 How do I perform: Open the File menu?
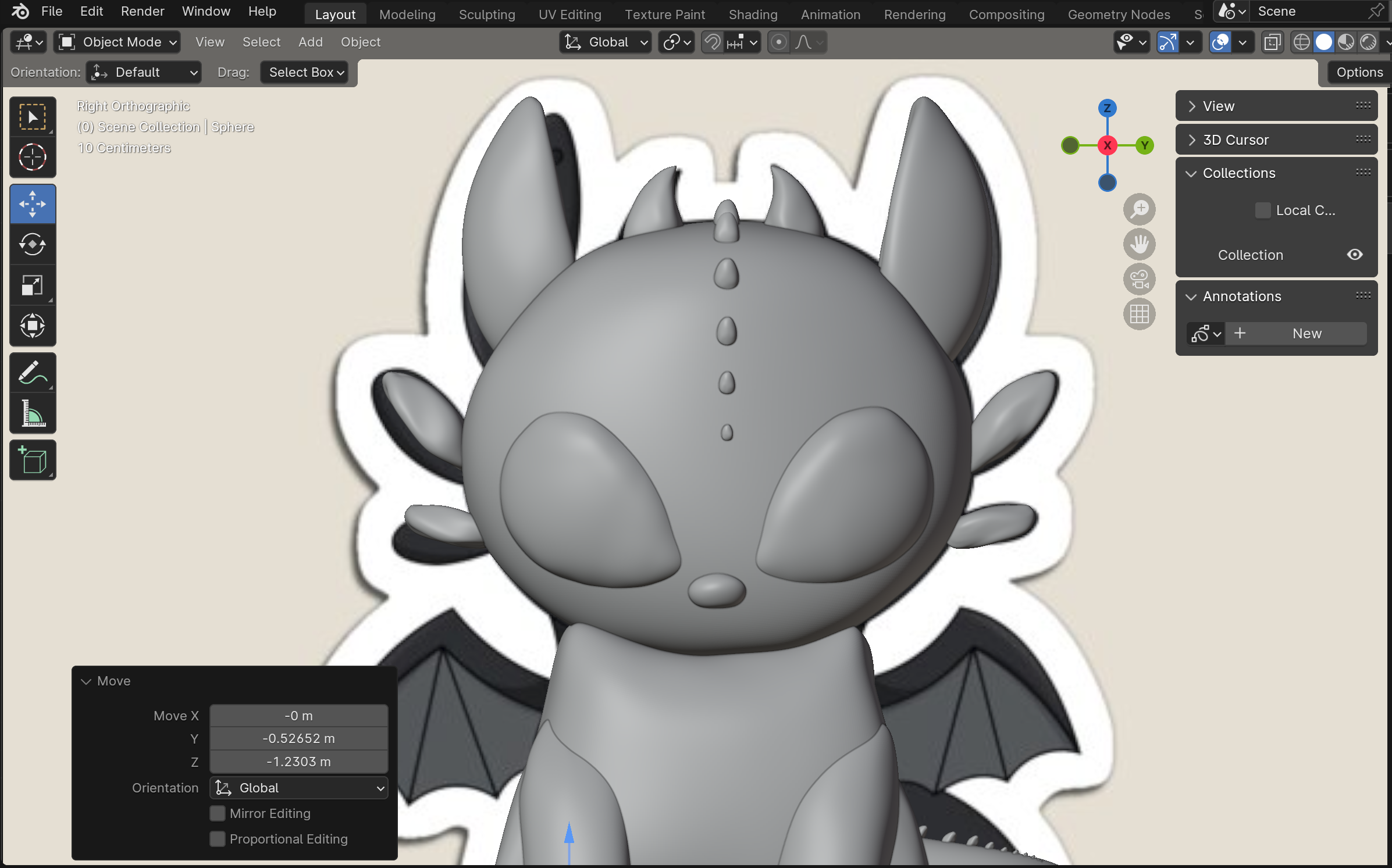(52, 11)
